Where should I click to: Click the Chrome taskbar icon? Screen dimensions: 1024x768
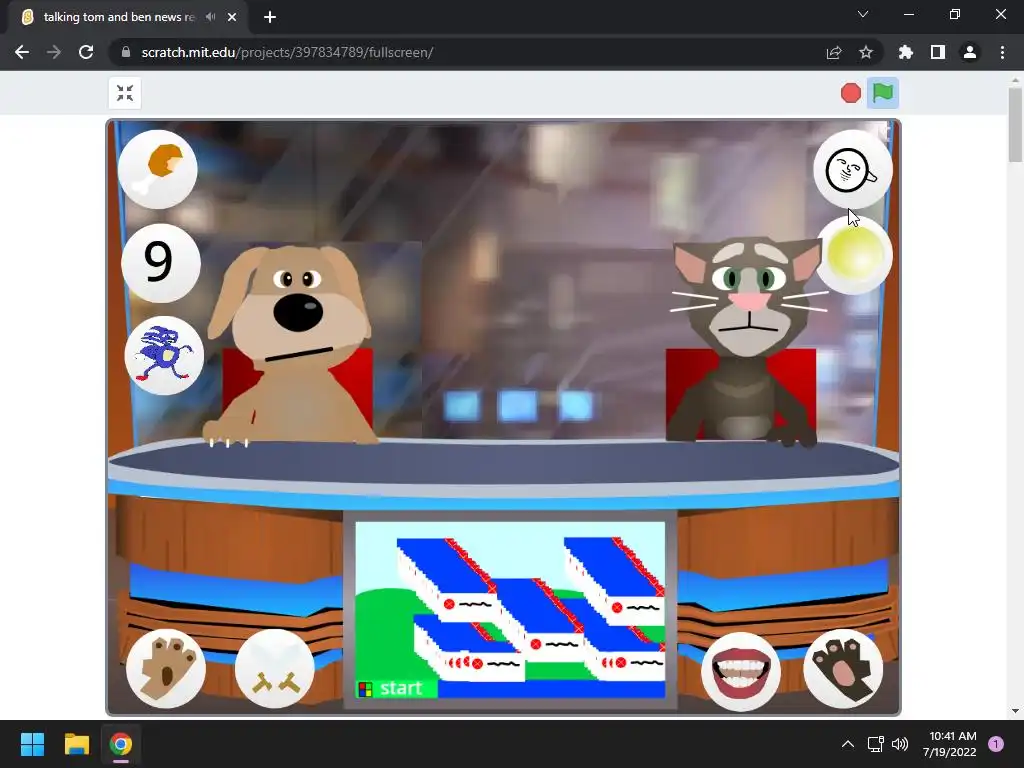tap(121, 744)
